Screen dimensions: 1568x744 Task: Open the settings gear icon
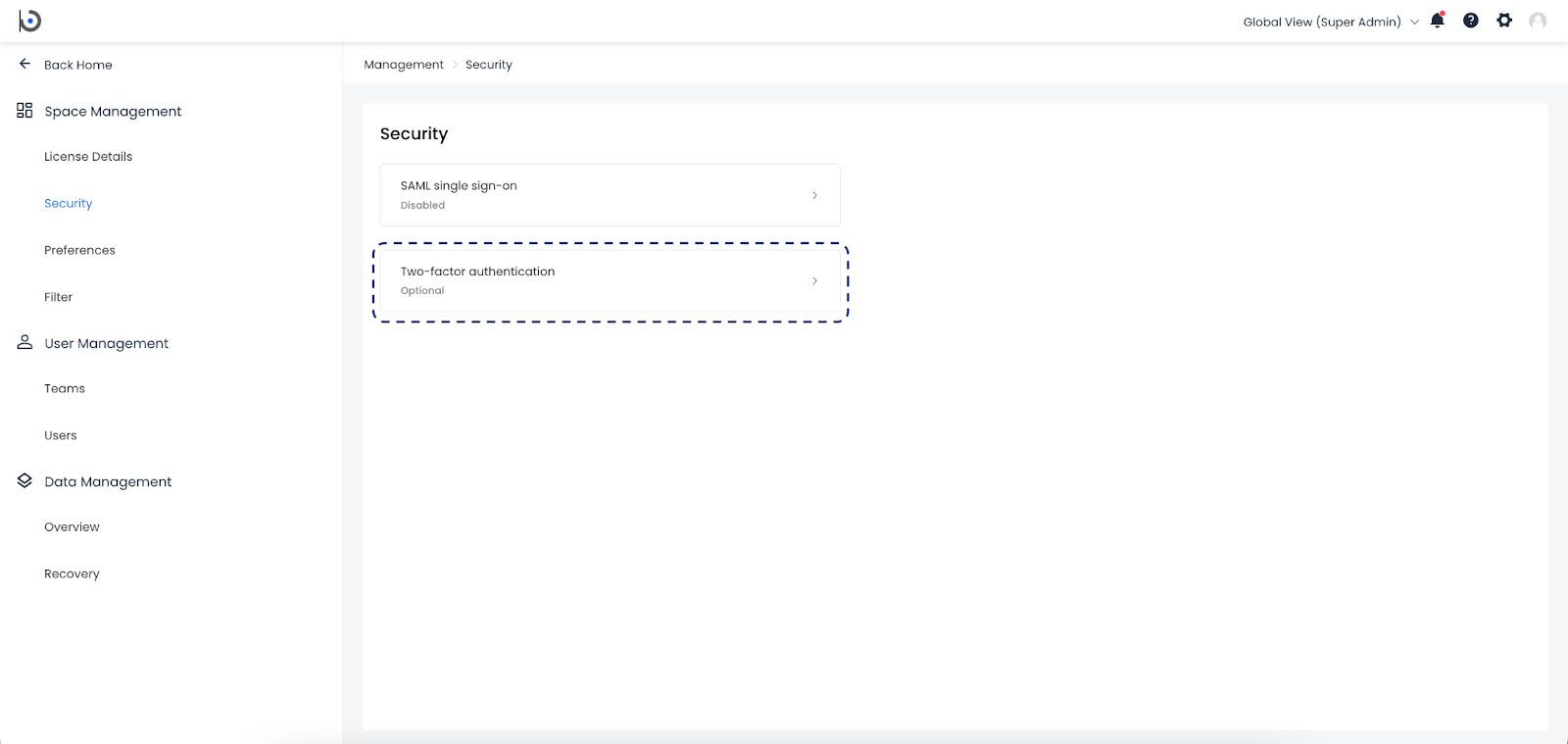(1504, 21)
